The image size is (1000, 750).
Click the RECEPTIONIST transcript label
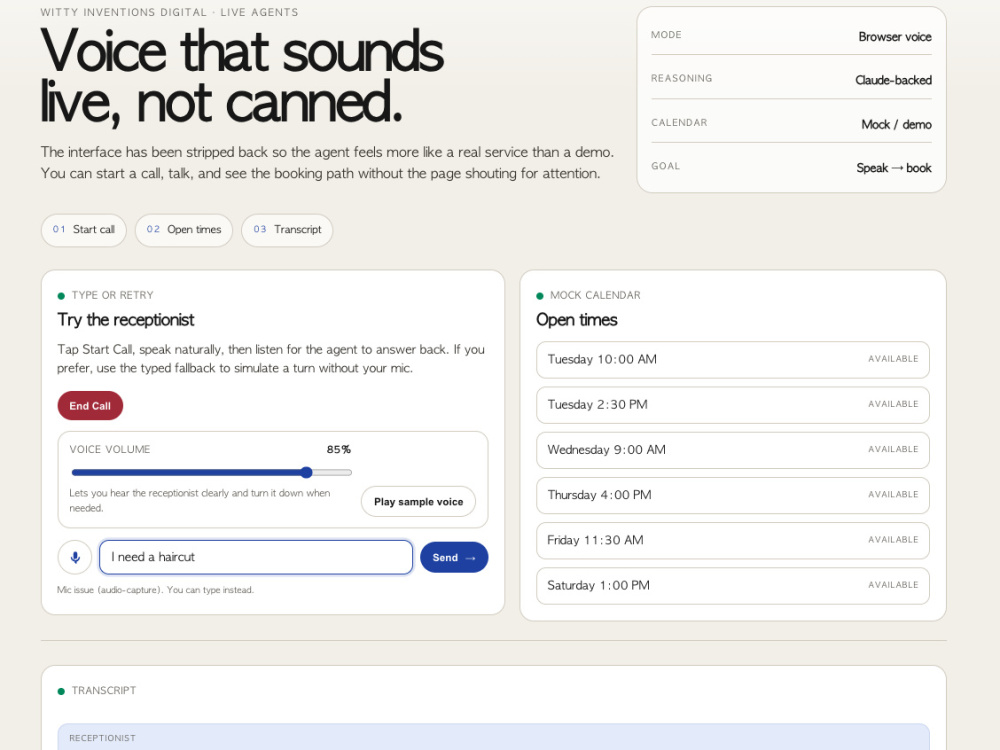(102, 738)
